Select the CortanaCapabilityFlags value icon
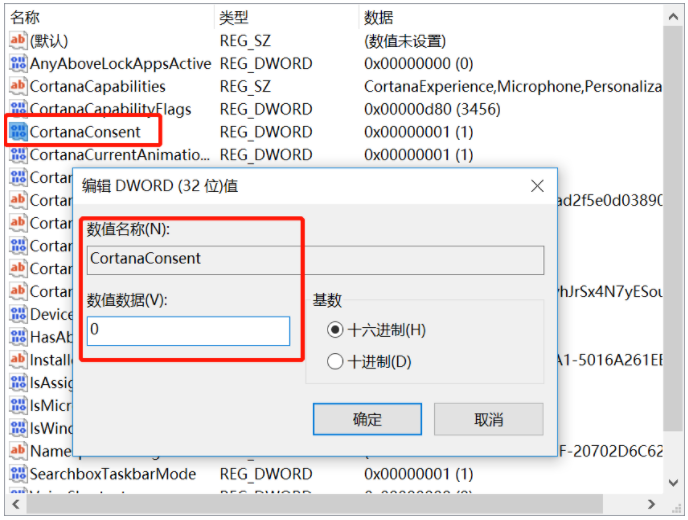 click(x=18, y=109)
